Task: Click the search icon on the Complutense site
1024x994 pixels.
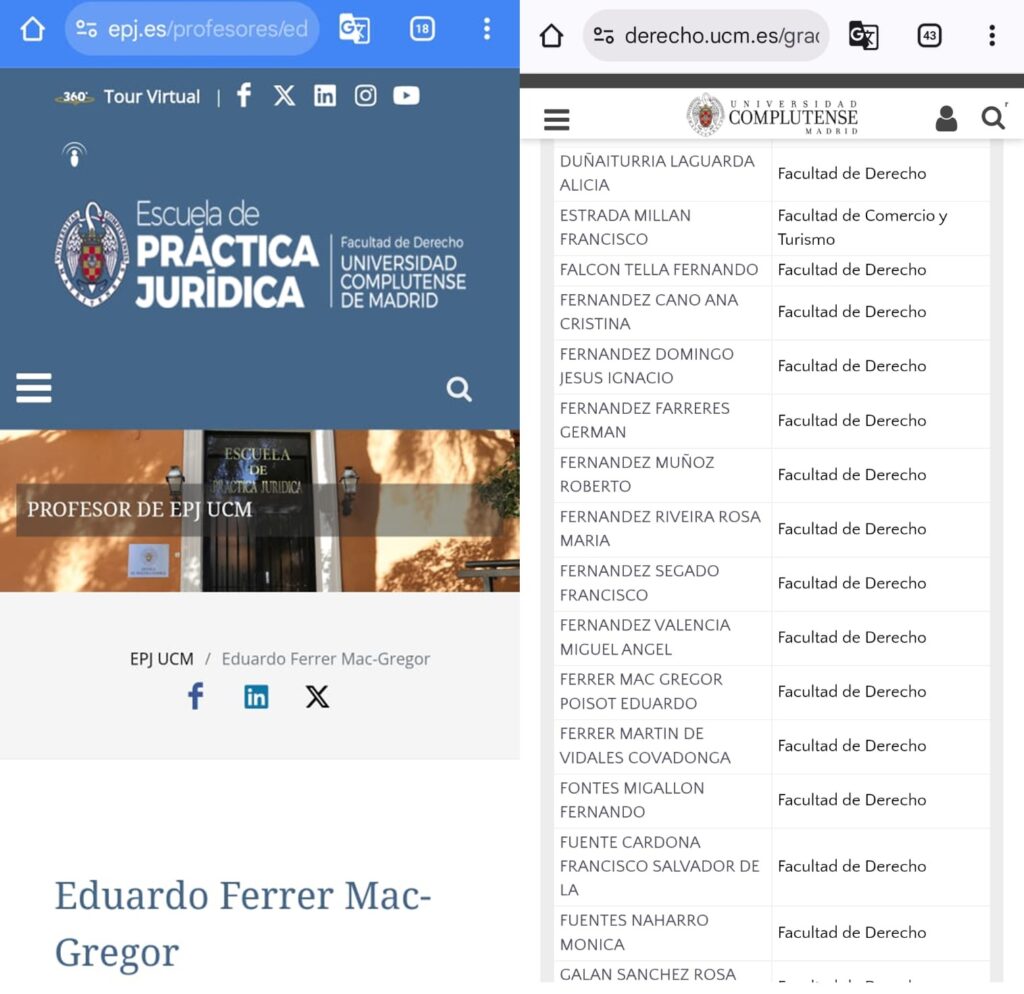Action: point(993,118)
